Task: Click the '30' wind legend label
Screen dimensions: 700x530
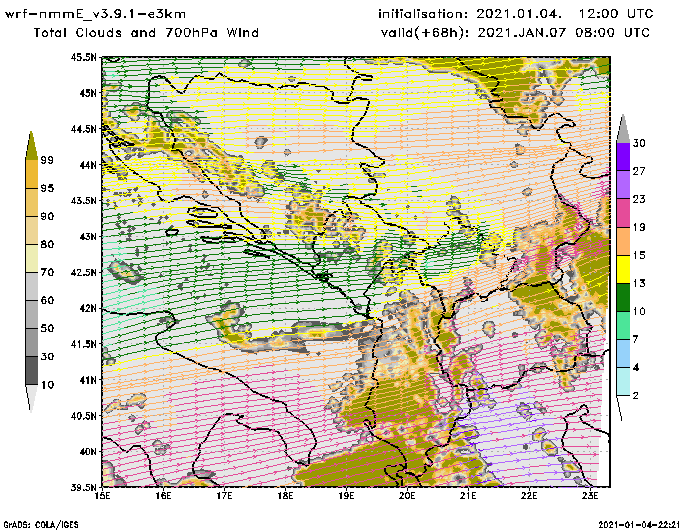Action: (x=639, y=143)
